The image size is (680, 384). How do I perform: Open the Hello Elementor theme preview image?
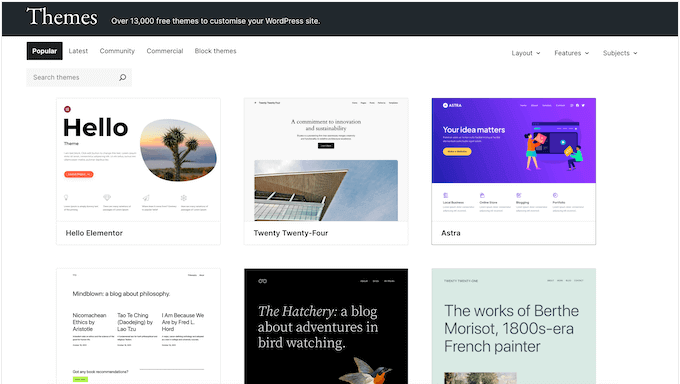click(x=138, y=160)
